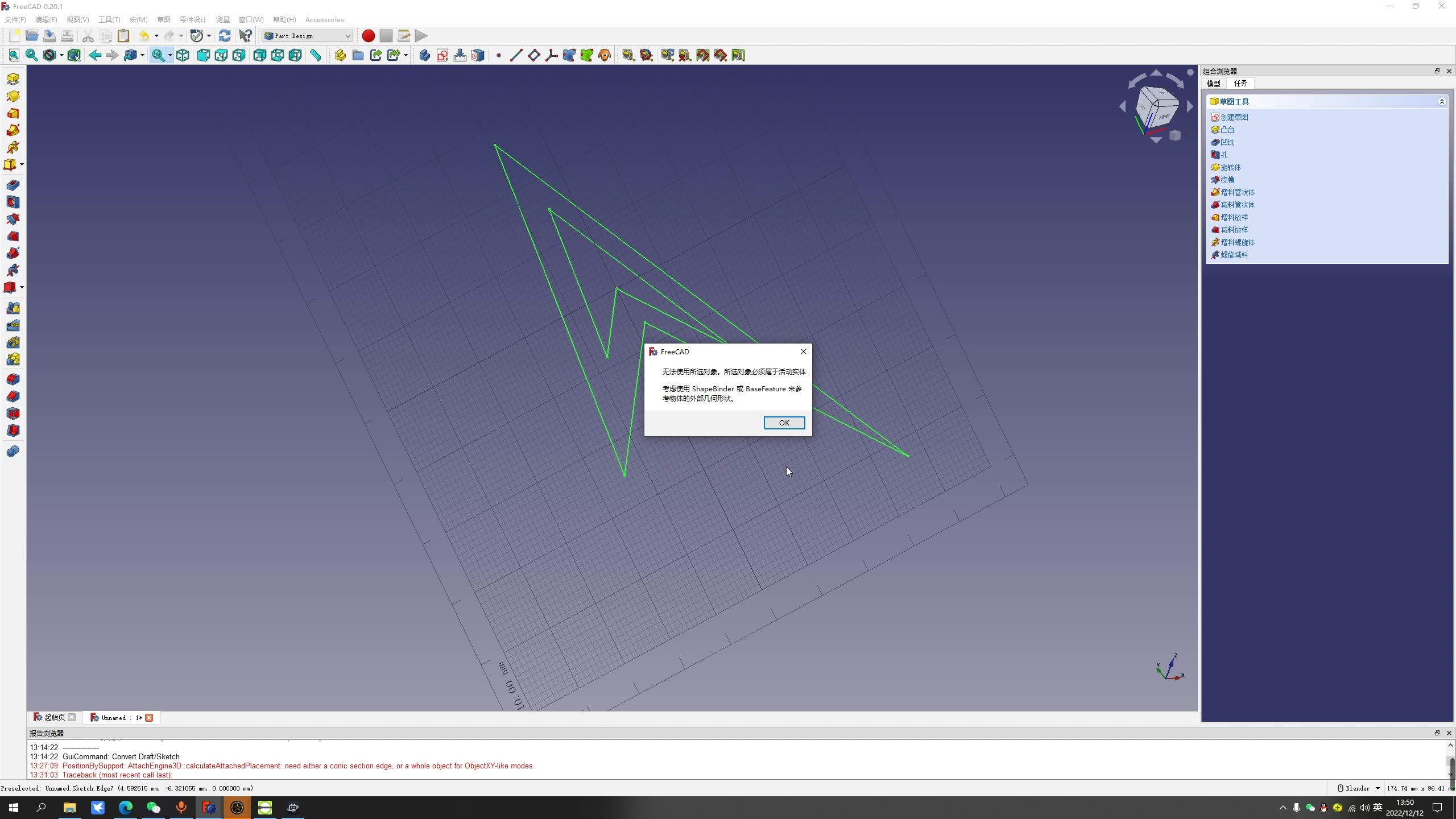Click the Boolean operation icon in sidebar
The width and height of the screenshot is (1456, 819).
pyautogui.click(x=13, y=452)
